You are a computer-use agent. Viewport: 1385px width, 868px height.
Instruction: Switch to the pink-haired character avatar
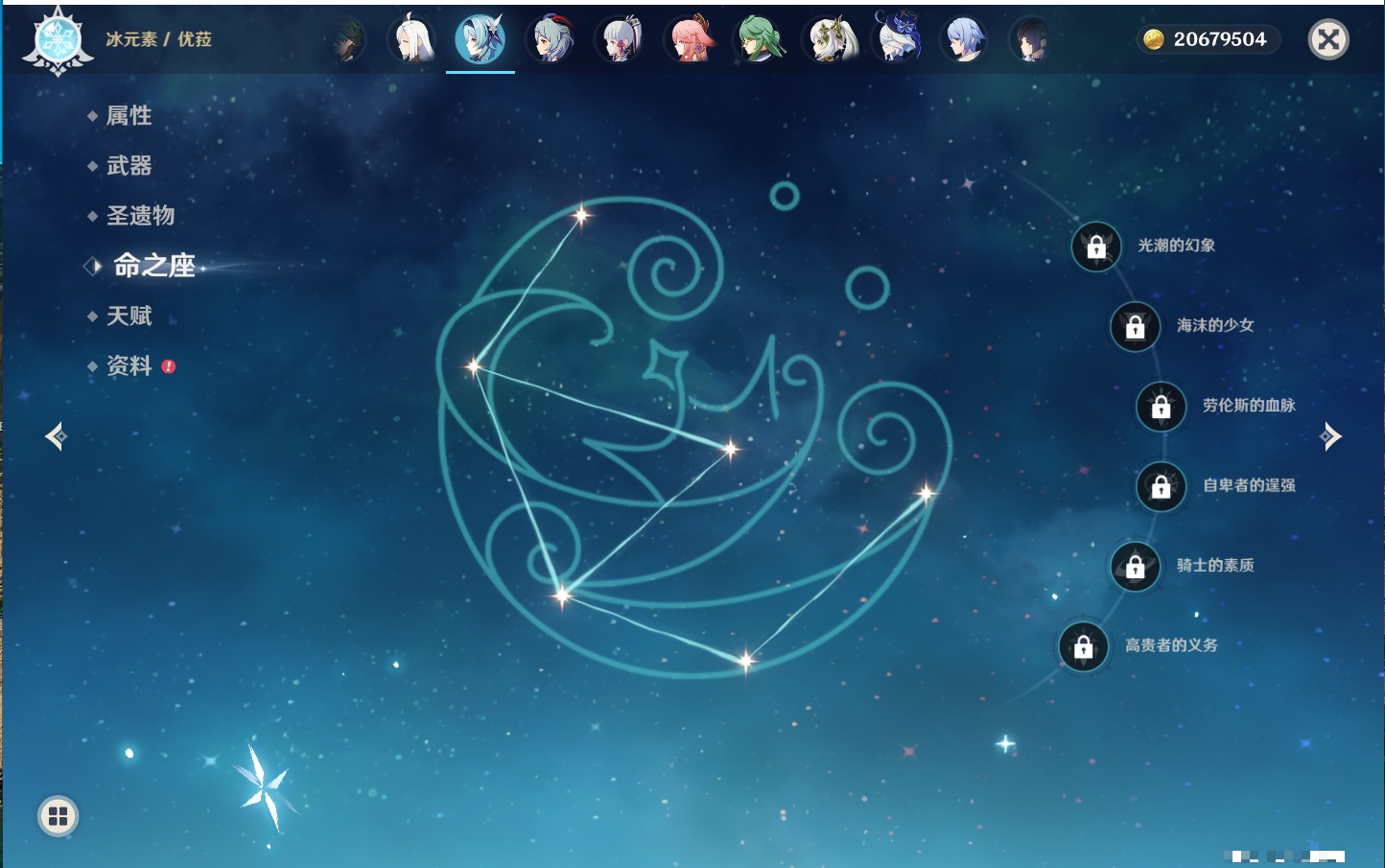tap(690, 40)
